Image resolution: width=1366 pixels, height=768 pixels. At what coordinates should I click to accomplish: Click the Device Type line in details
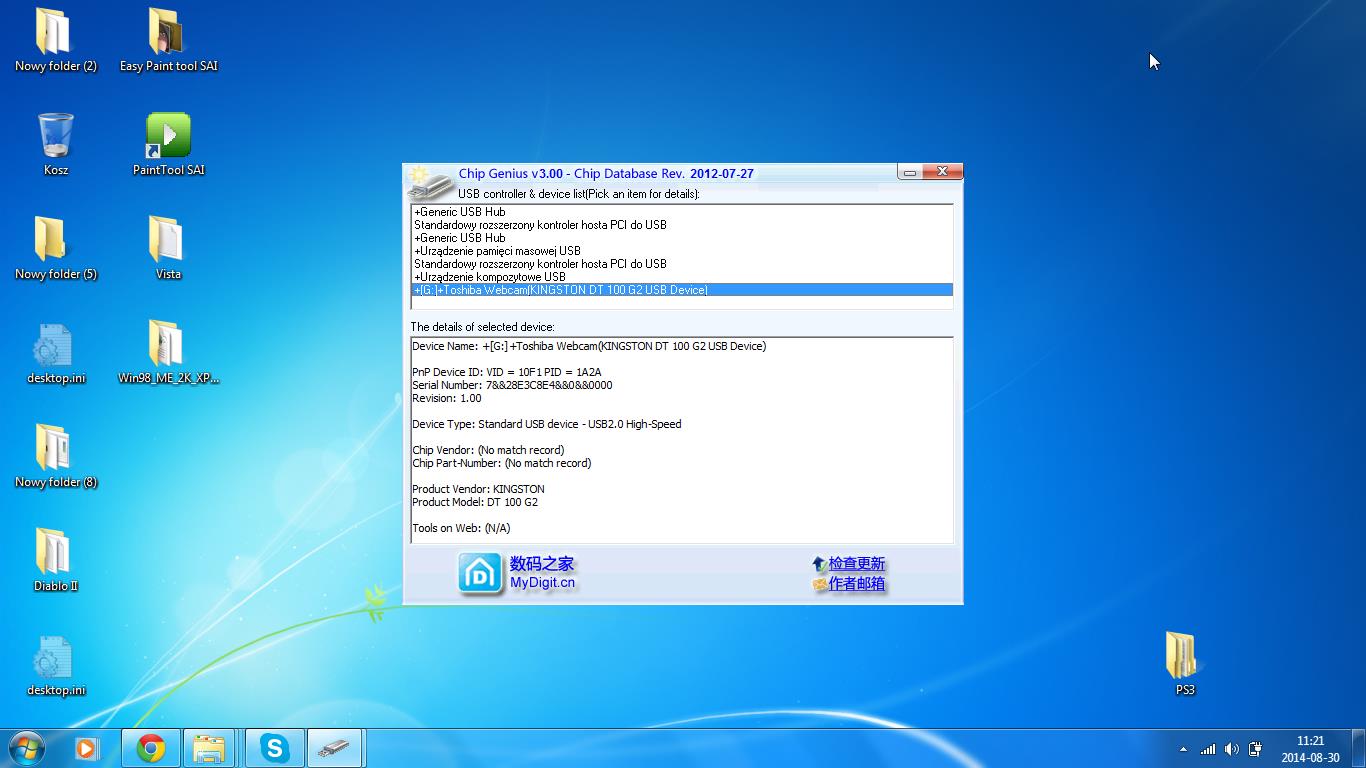point(547,424)
